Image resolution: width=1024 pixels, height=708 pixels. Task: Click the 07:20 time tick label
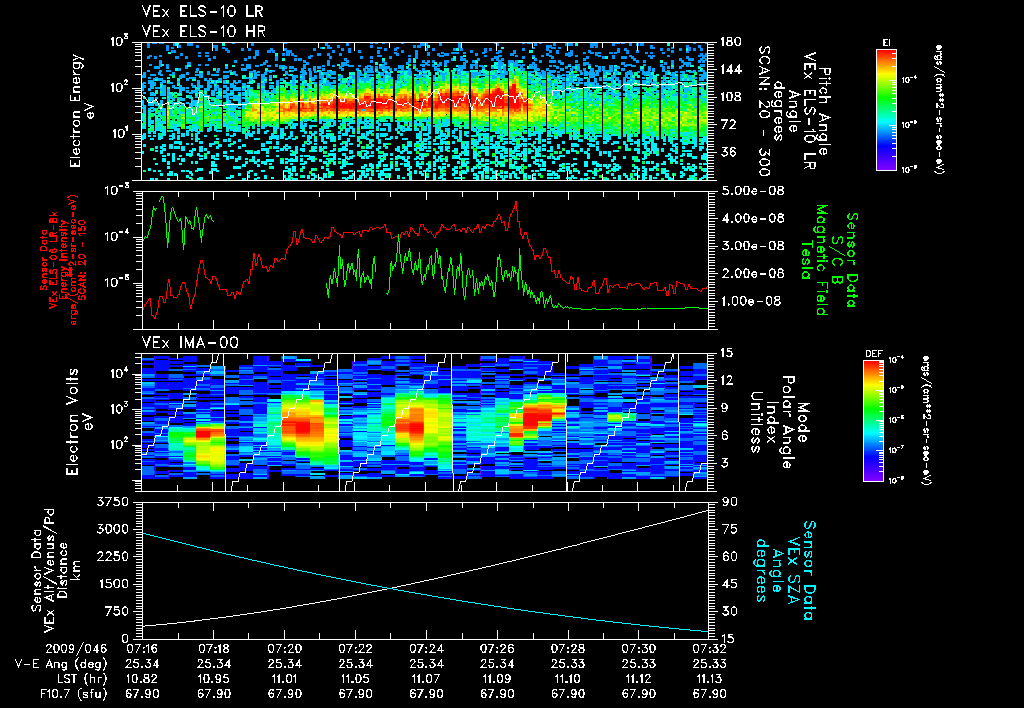coord(284,649)
